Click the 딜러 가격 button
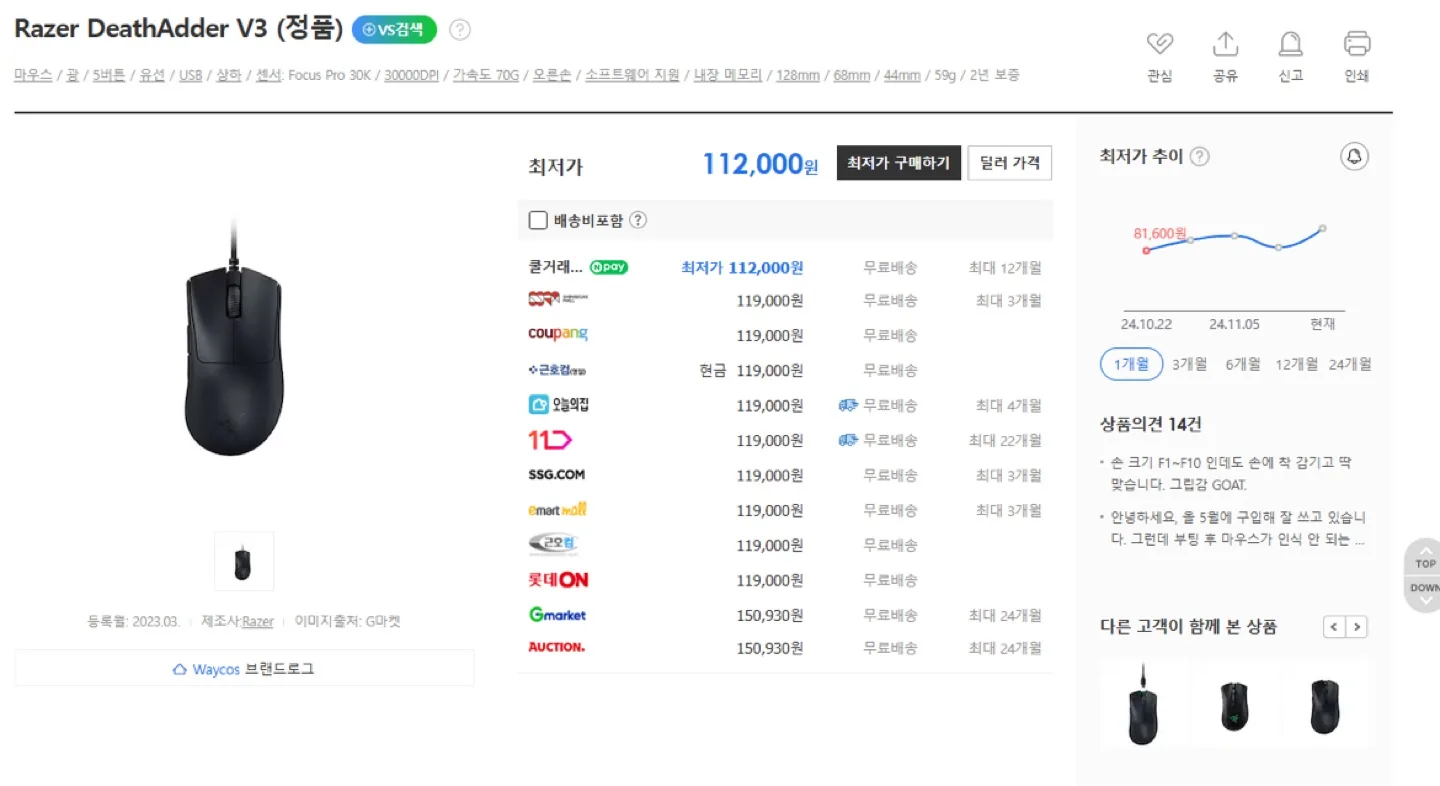This screenshot has height=786, width=1440. coord(1010,163)
